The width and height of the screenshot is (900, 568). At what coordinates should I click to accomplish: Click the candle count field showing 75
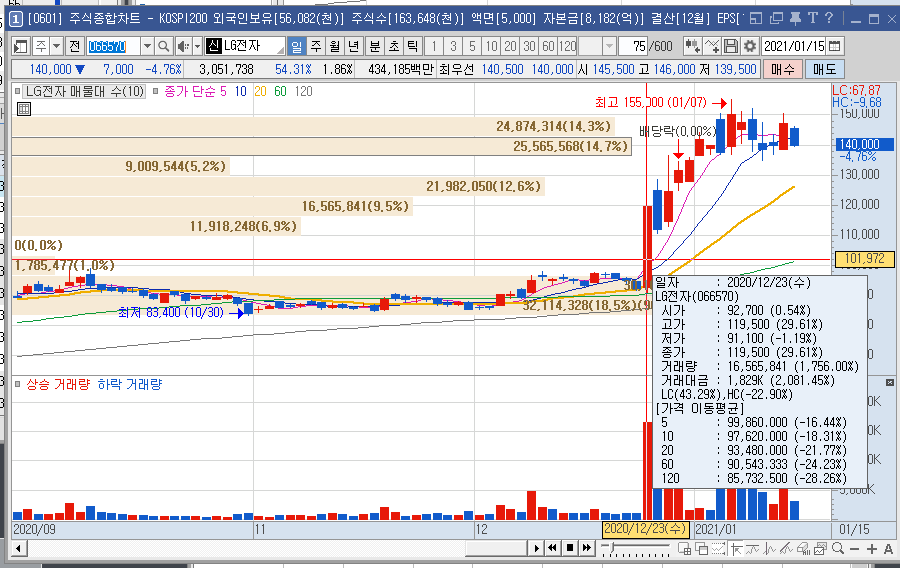(x=633, y=46)
